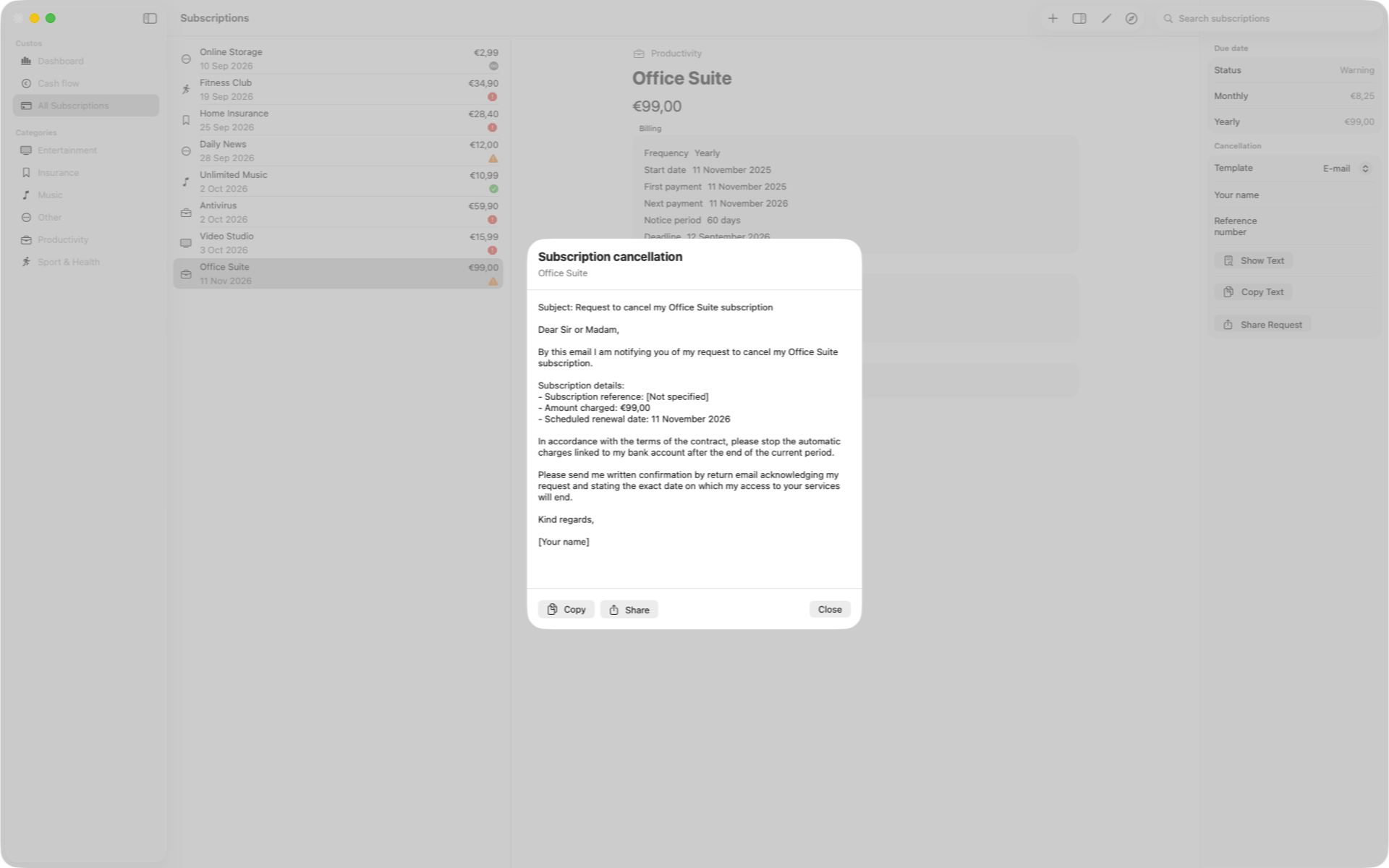The height and width of the screenshot is (868, 1389).
Task: Filter by Insurance category
Action: [86, 173]
